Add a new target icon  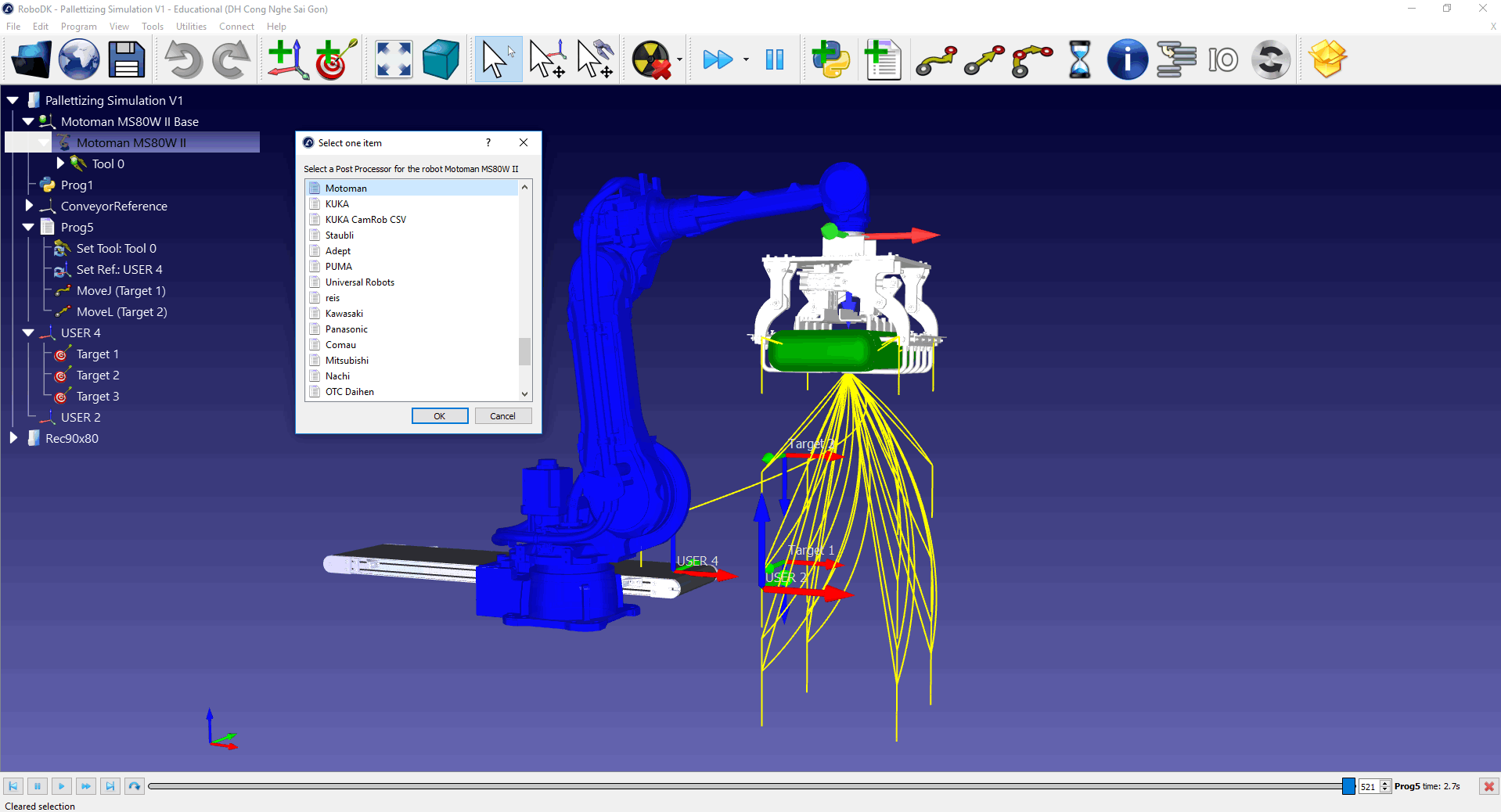click(x=336, y=59)
